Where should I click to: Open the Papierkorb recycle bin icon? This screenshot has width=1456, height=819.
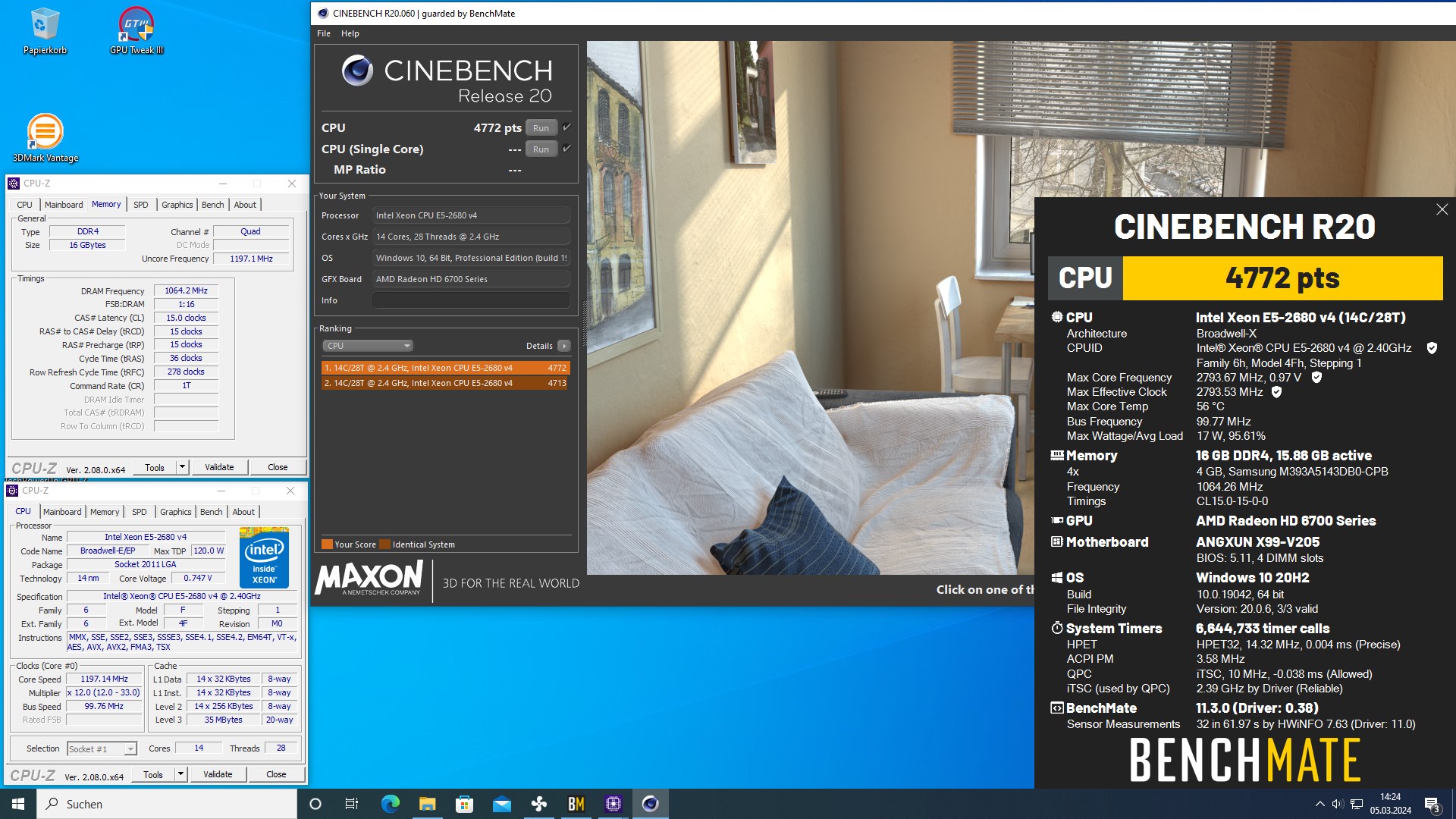45,32
